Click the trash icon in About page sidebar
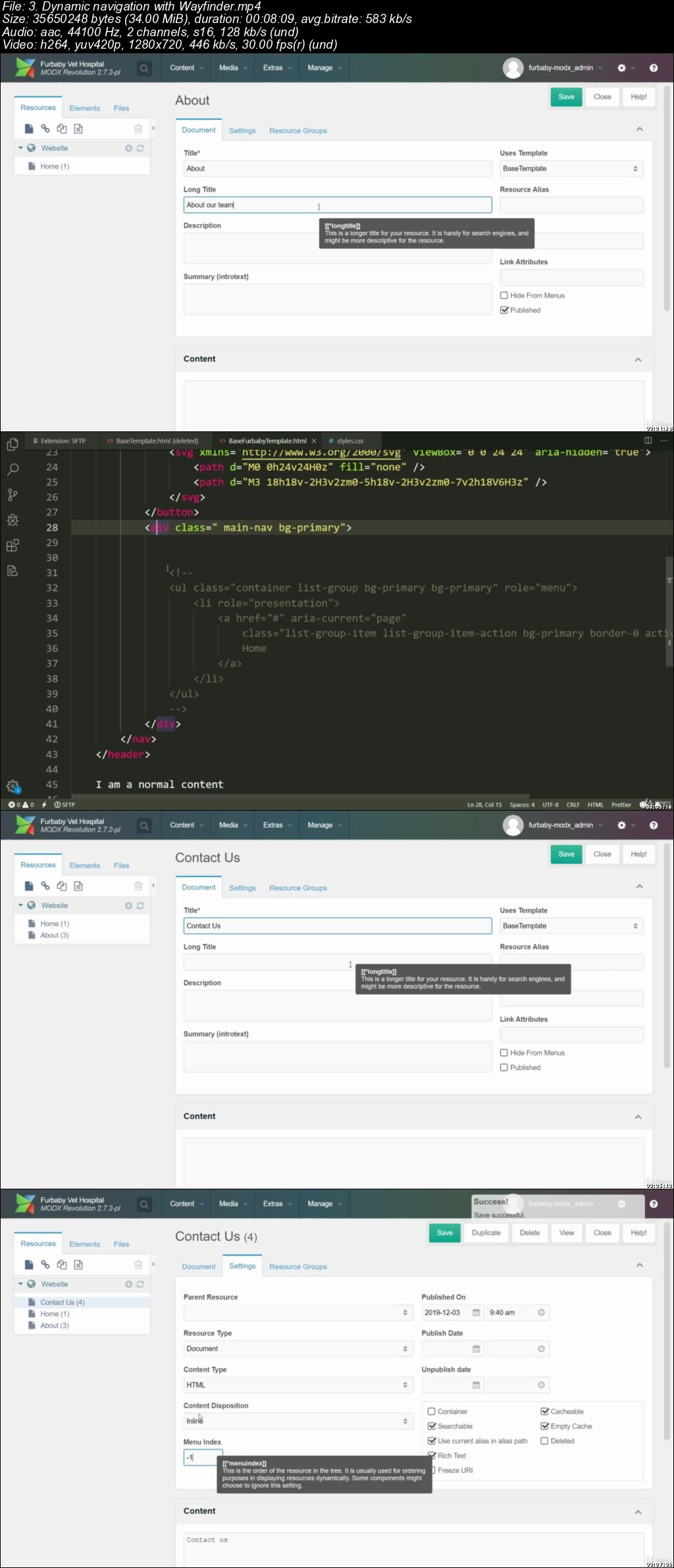 [138, 128]
